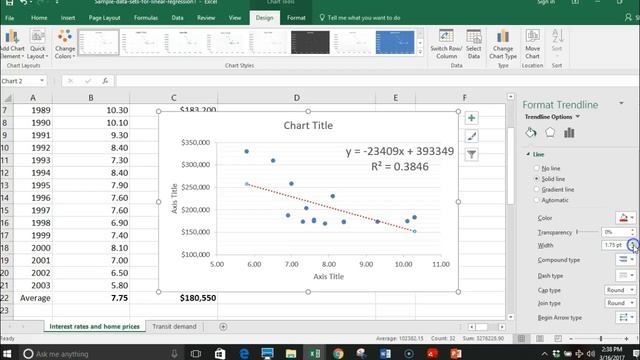Click cell containing $180,550

(x=173, y=298)
